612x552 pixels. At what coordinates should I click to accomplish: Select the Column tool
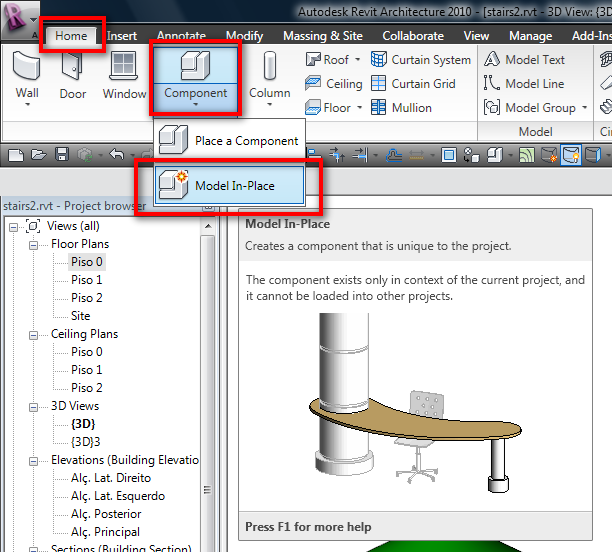tap(269, 76)
